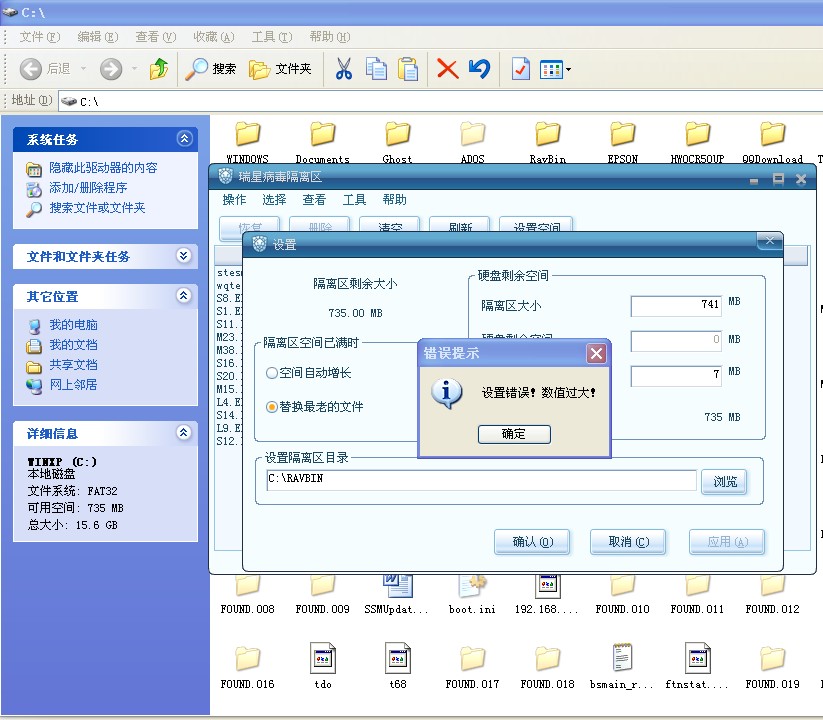Open 操作 menu in Rising quarantine window
Viewport: 823px width, 720px height.
(234, 199)
